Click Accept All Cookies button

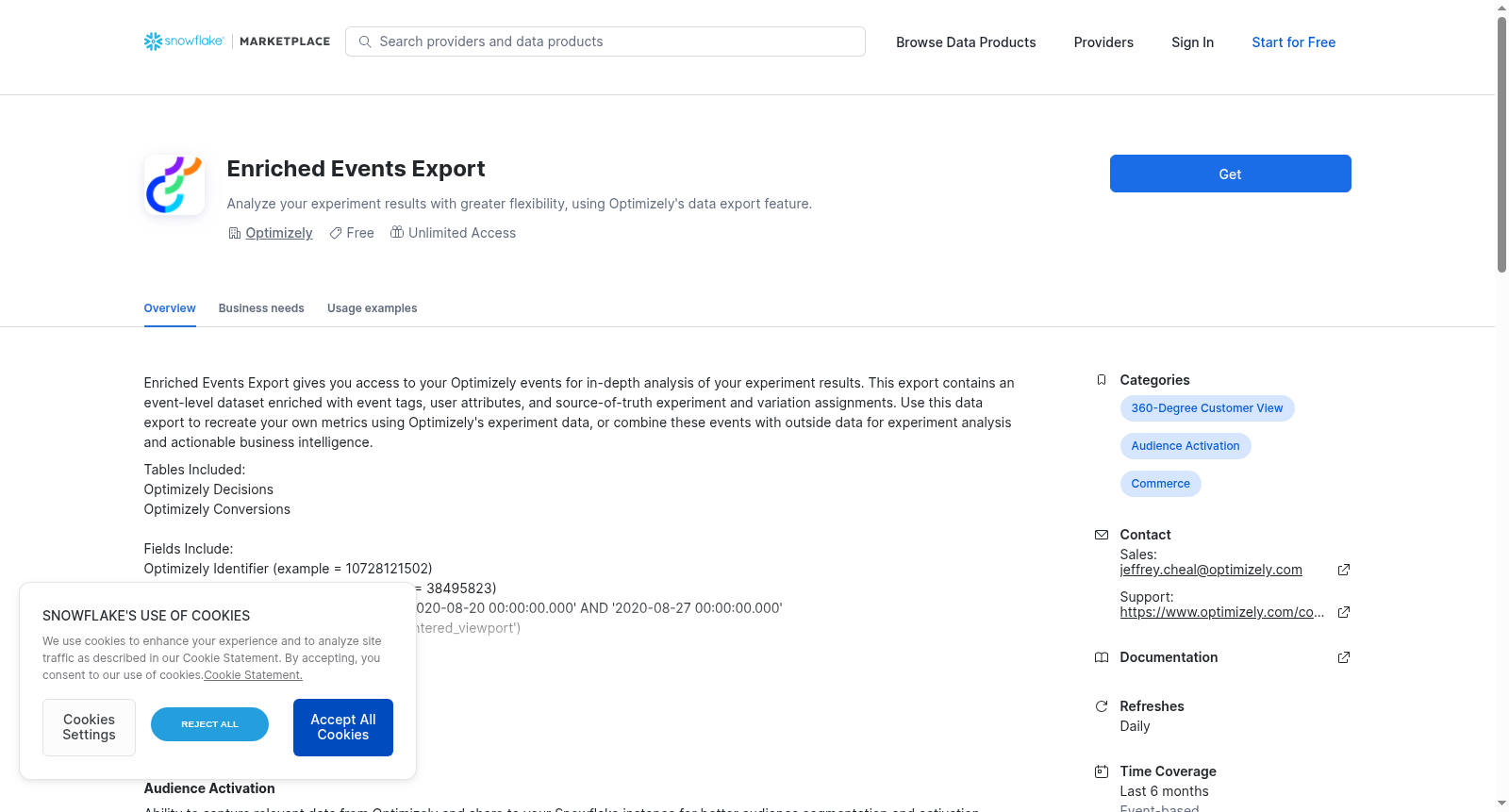click(x=343, y=727)
